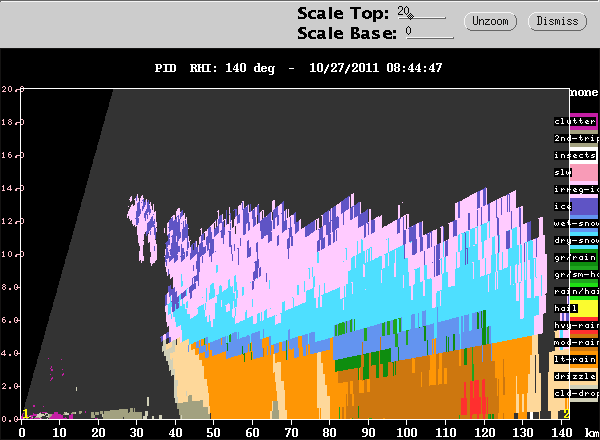Click the PID RHI 140 deg title
This screenshot has height=440, width=600.
tap(298, 68)
